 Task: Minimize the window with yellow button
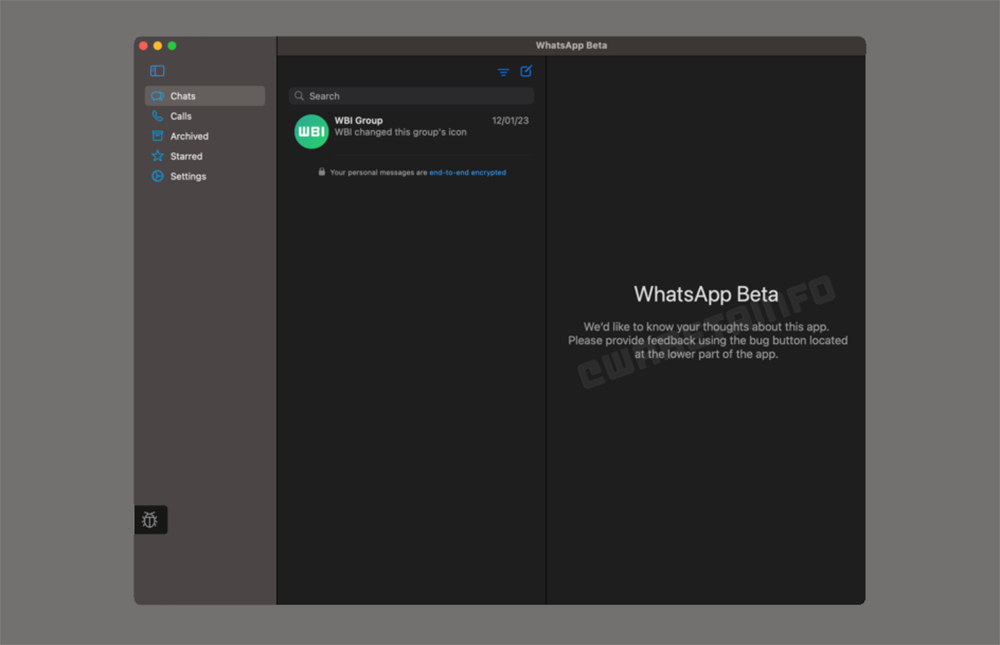coord(157,46)
